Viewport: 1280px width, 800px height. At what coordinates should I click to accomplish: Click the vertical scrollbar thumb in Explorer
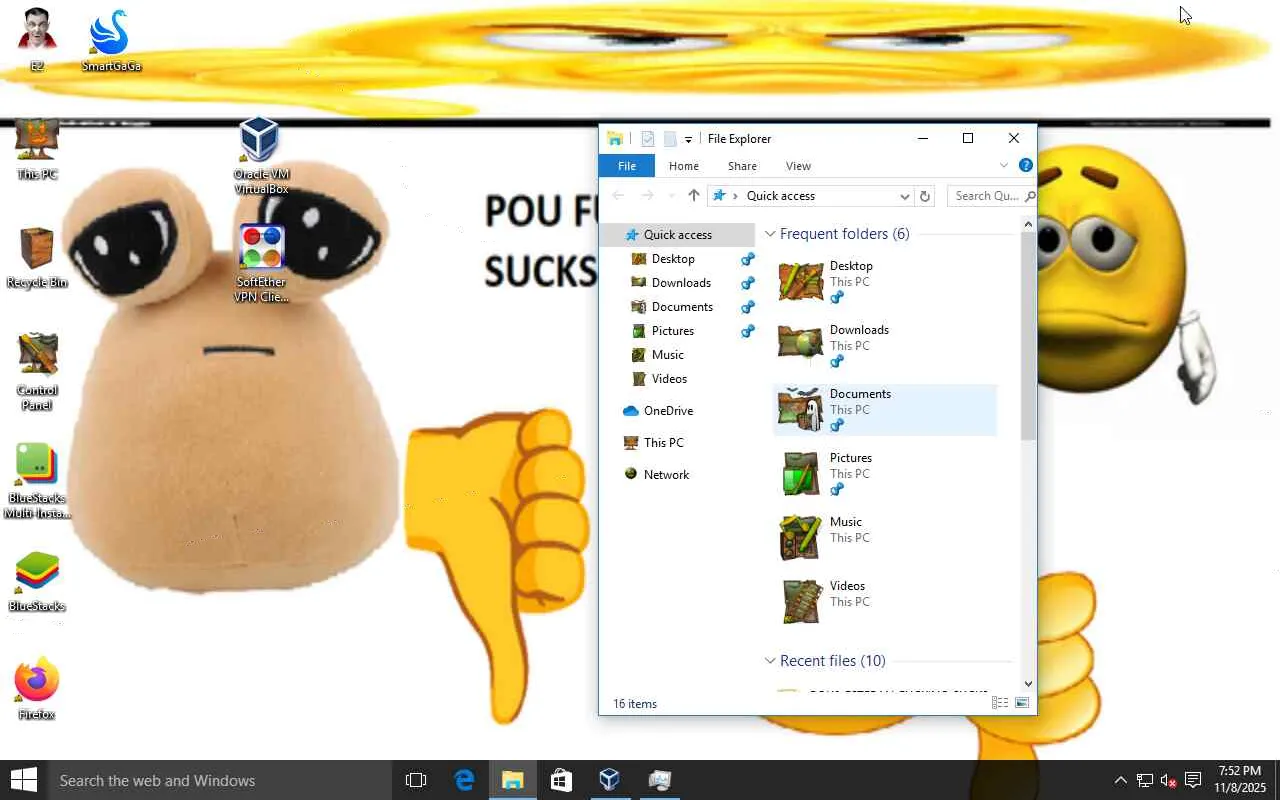[x=1028, y=337]
